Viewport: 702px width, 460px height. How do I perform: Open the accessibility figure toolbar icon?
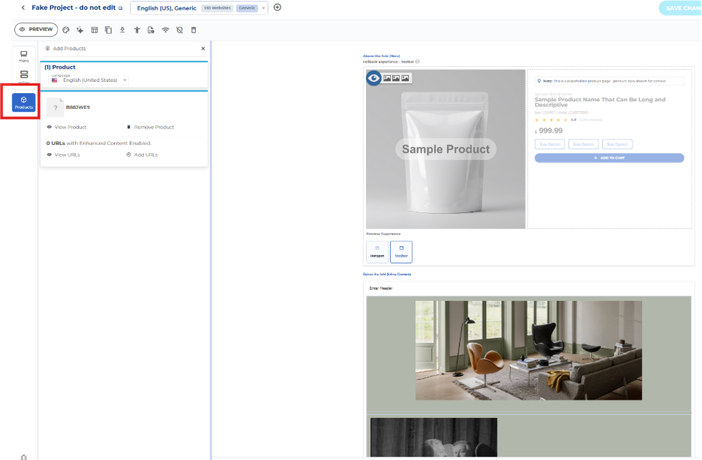coord(137,30)
